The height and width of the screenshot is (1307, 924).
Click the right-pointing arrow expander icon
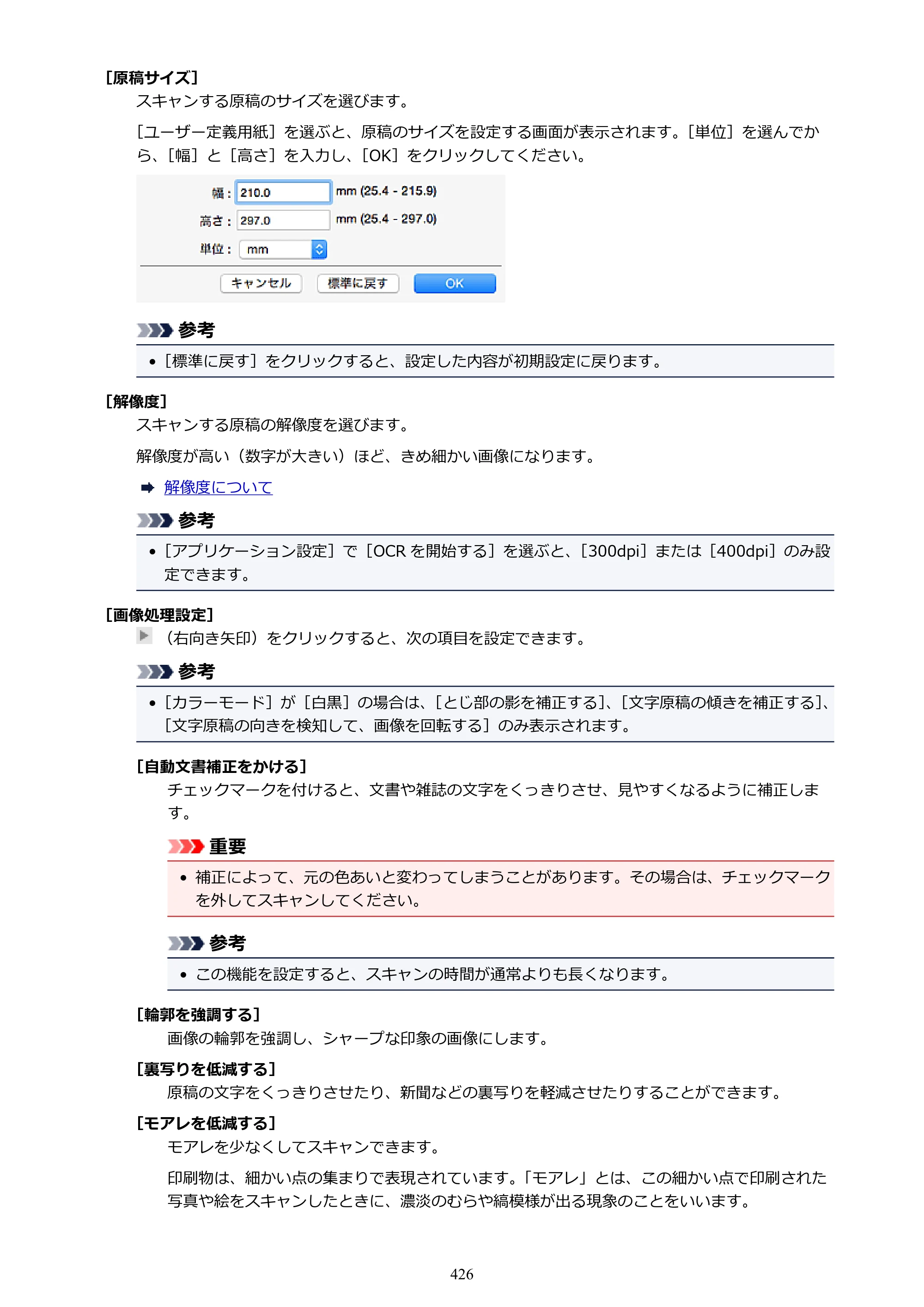click(144, 635)
